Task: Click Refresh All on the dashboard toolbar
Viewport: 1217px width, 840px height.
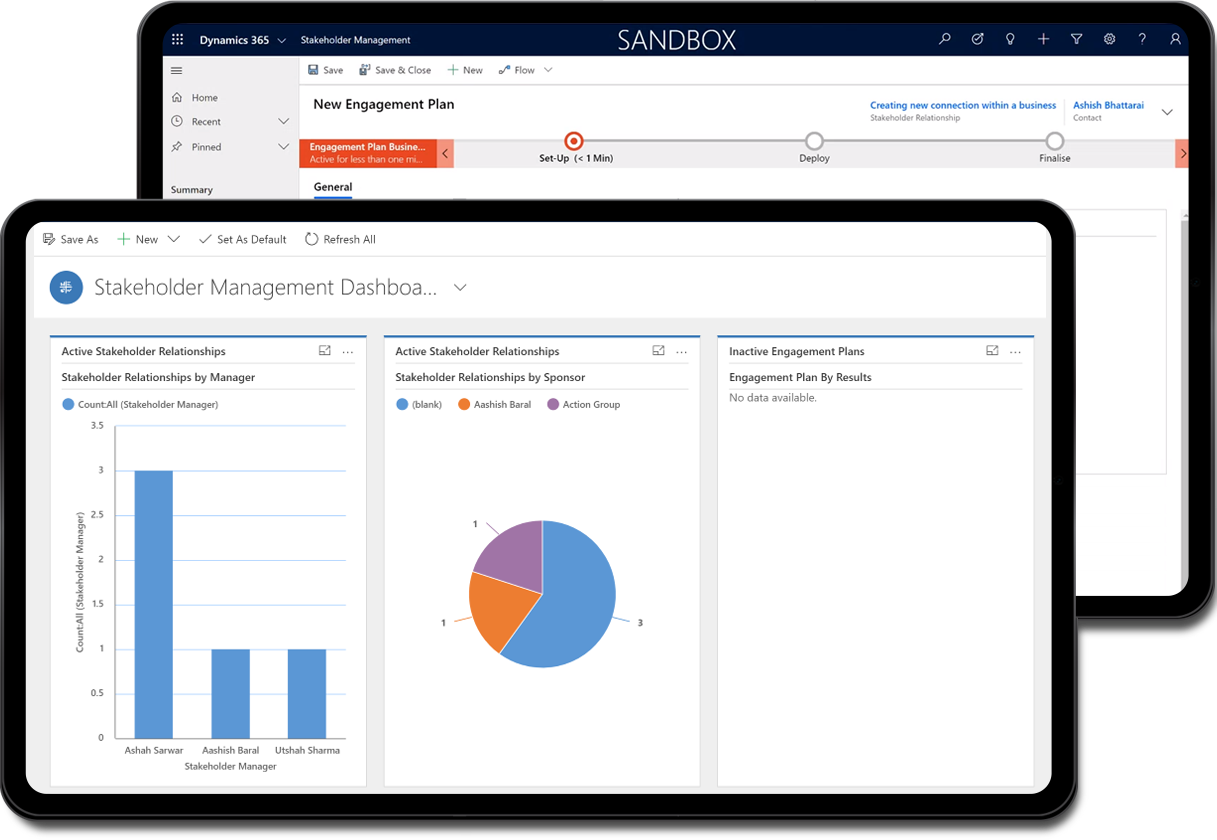Action: click(340, 239)
